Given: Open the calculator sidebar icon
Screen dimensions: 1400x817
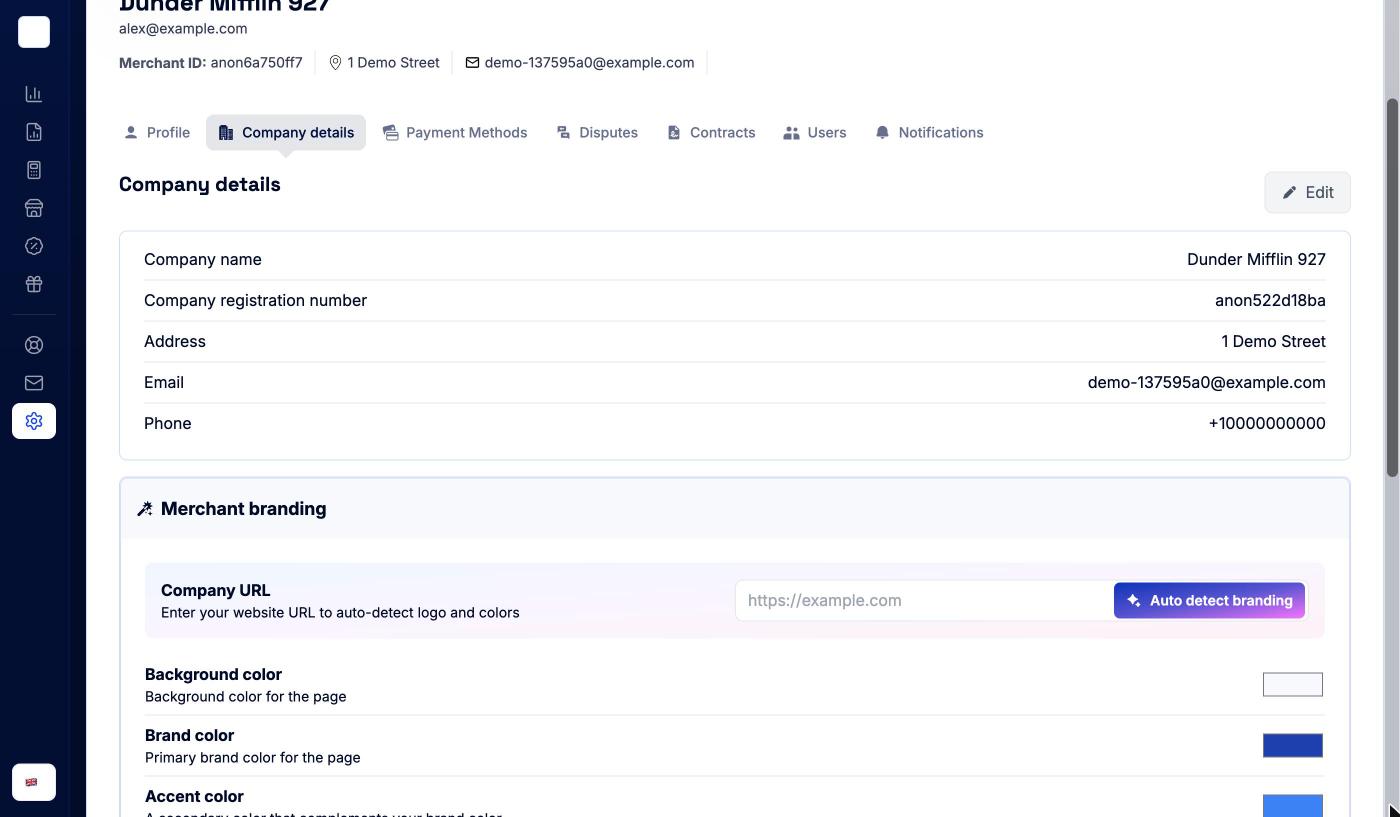Looking at the screenshot, I should tap(34, 170).
